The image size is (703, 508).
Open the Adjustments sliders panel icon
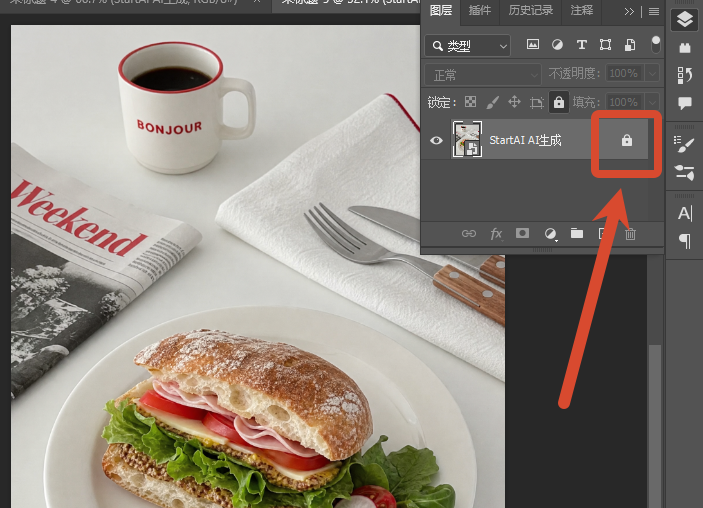(x=684, y=172)
